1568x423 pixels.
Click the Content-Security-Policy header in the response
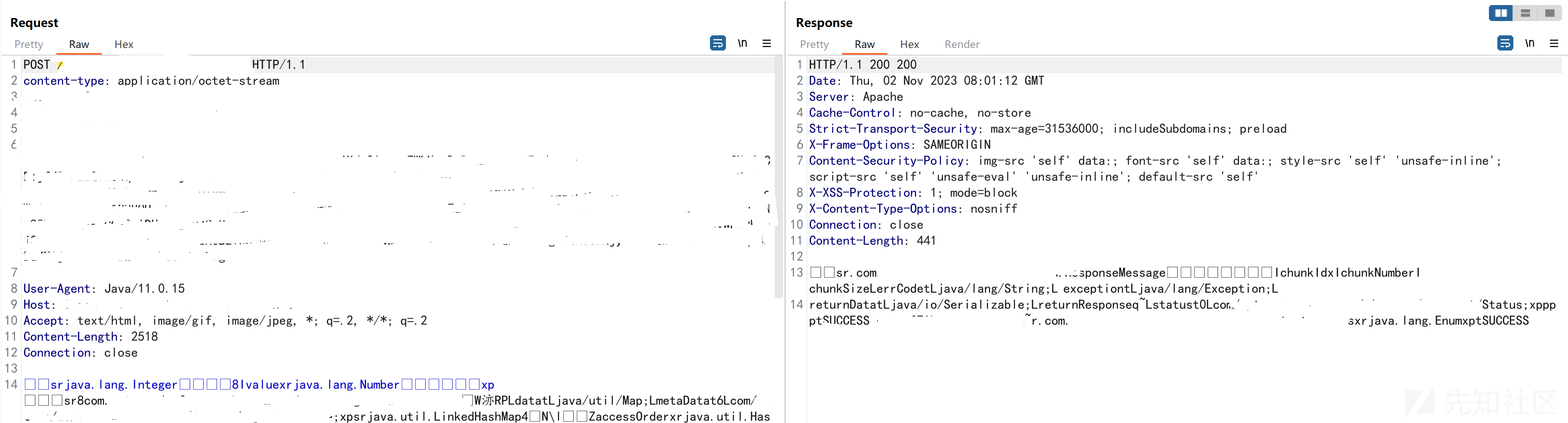[x=886, y=161]
